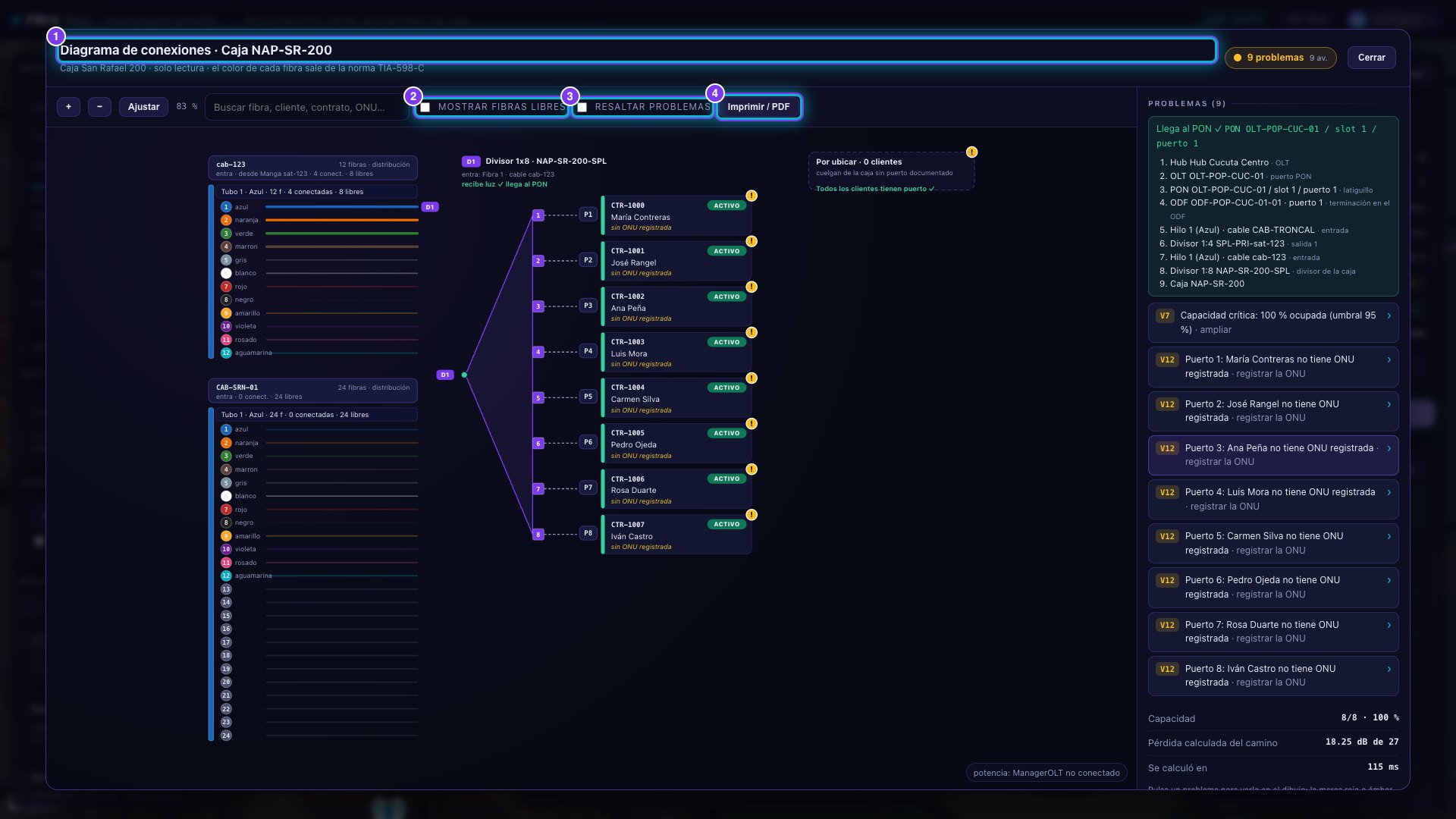The width and height of the screenshot is (1456, 819).
Task: Click warning icon on María Contreras card
Action: (x=752, y=196)
